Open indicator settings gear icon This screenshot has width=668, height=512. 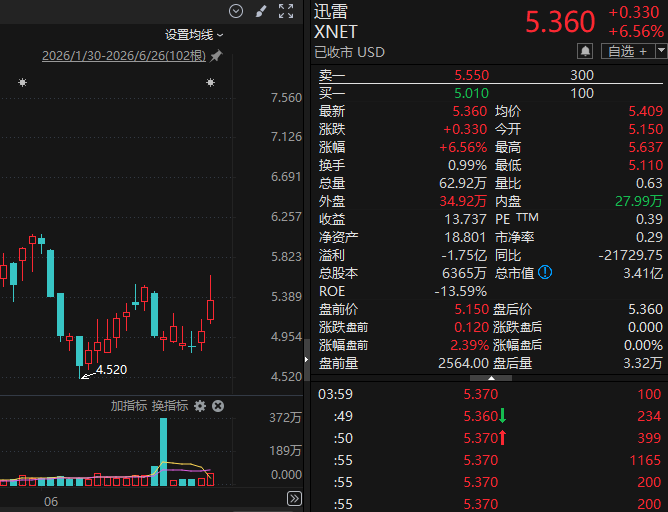coord(200,406)
